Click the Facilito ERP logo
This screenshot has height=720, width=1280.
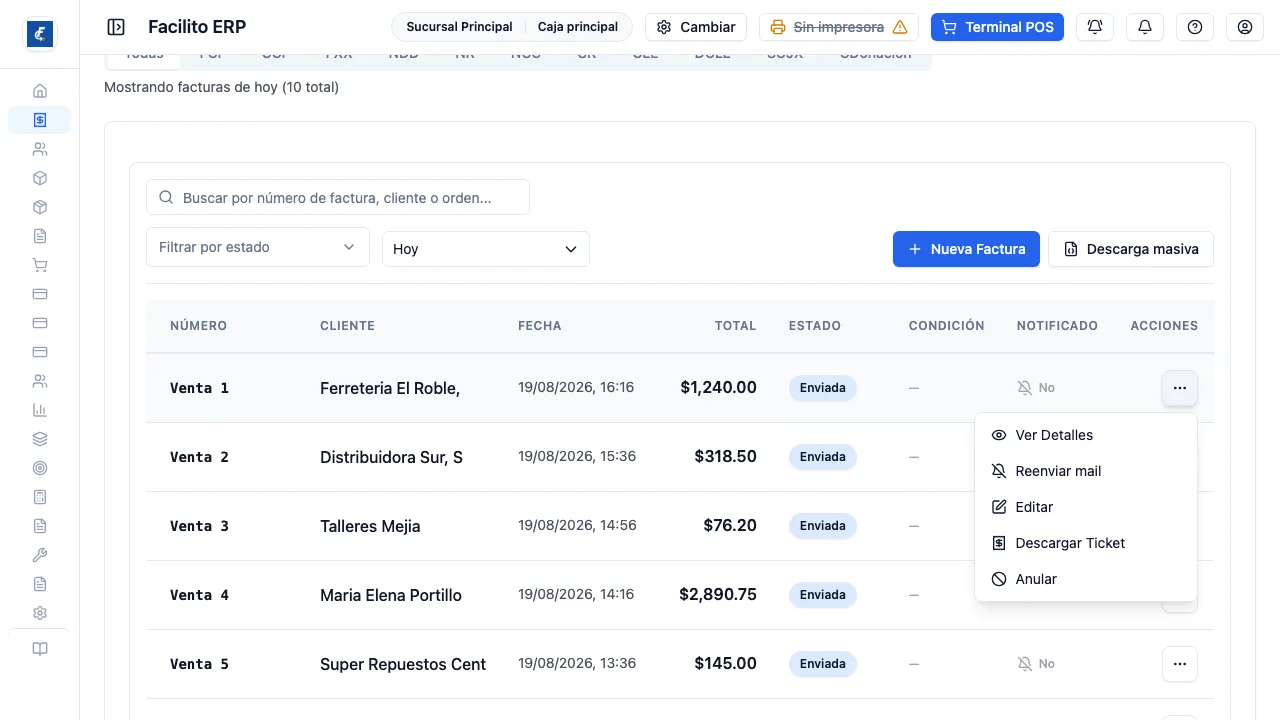click(x=40, y=34)
